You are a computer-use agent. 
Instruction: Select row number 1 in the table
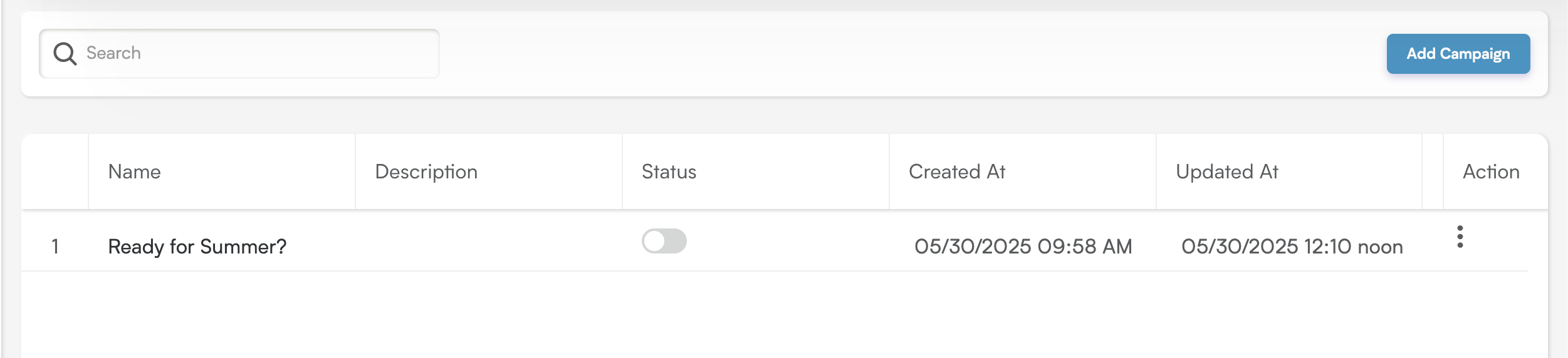(55, 247)
